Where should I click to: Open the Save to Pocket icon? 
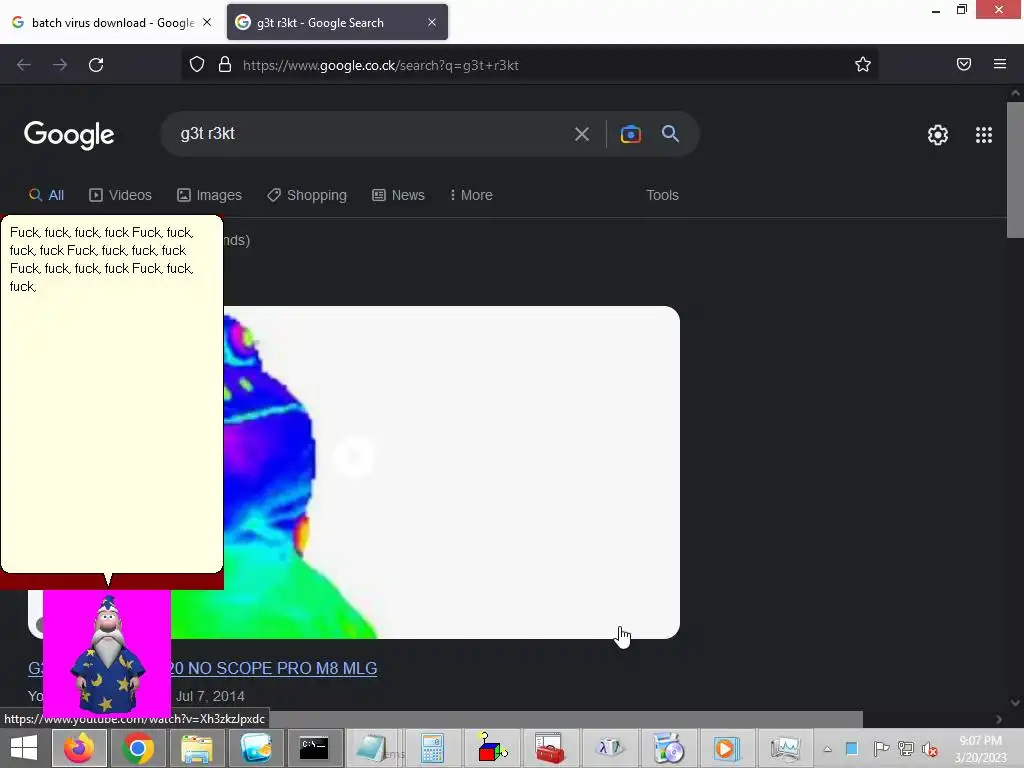964,64
